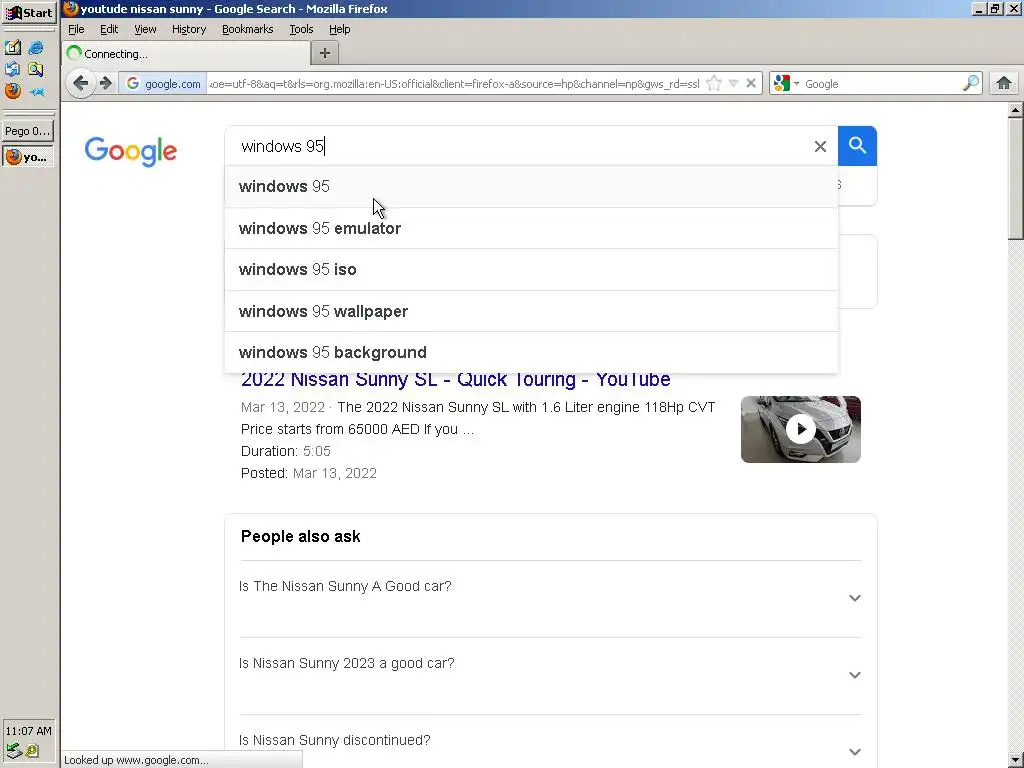The width and height of the screenshot is (1024, 768).
Task: Clear the Google search query with the X
Action: 820,146
